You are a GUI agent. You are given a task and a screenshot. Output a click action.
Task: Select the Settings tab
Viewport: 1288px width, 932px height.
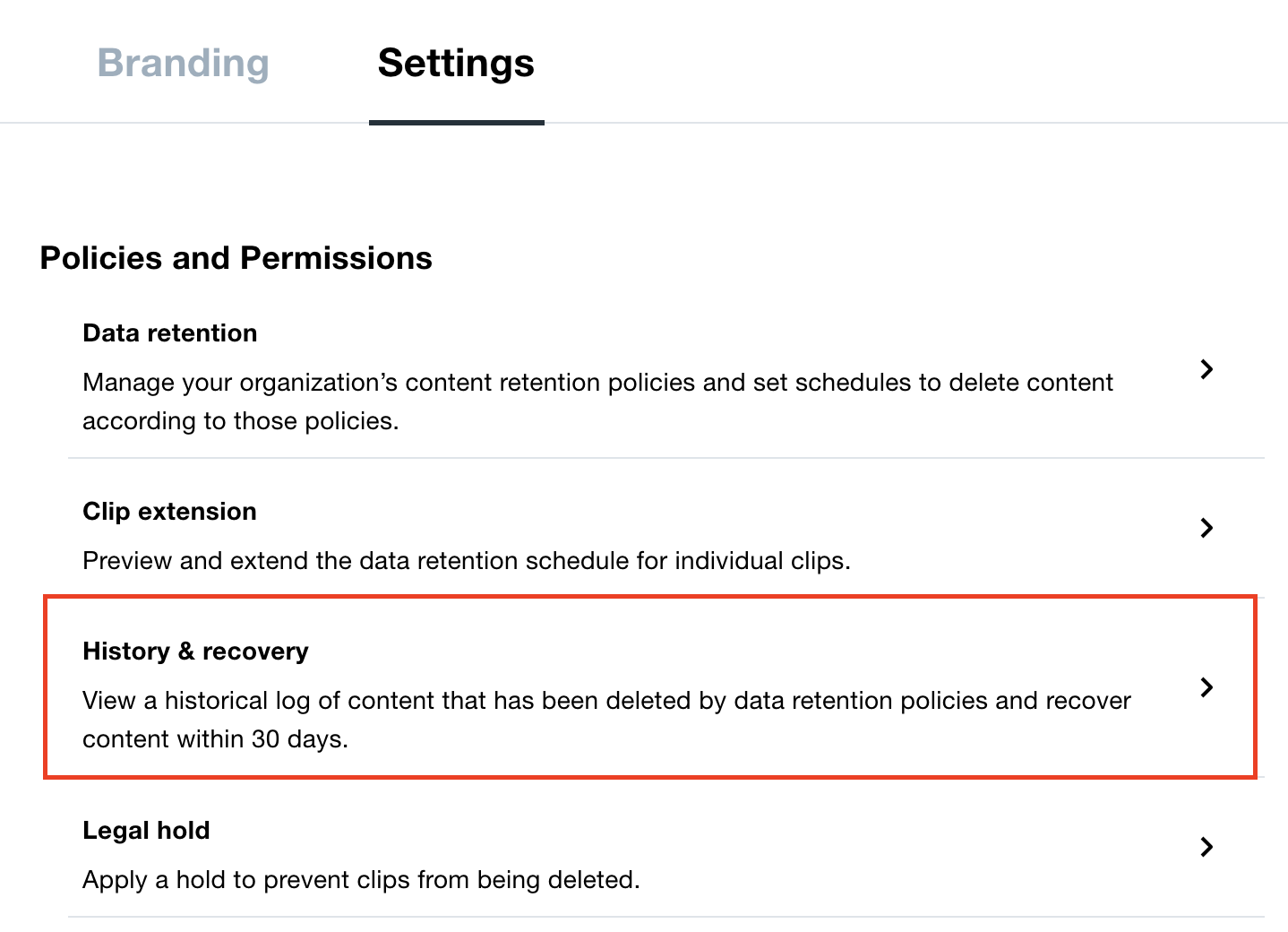[455, 63]
